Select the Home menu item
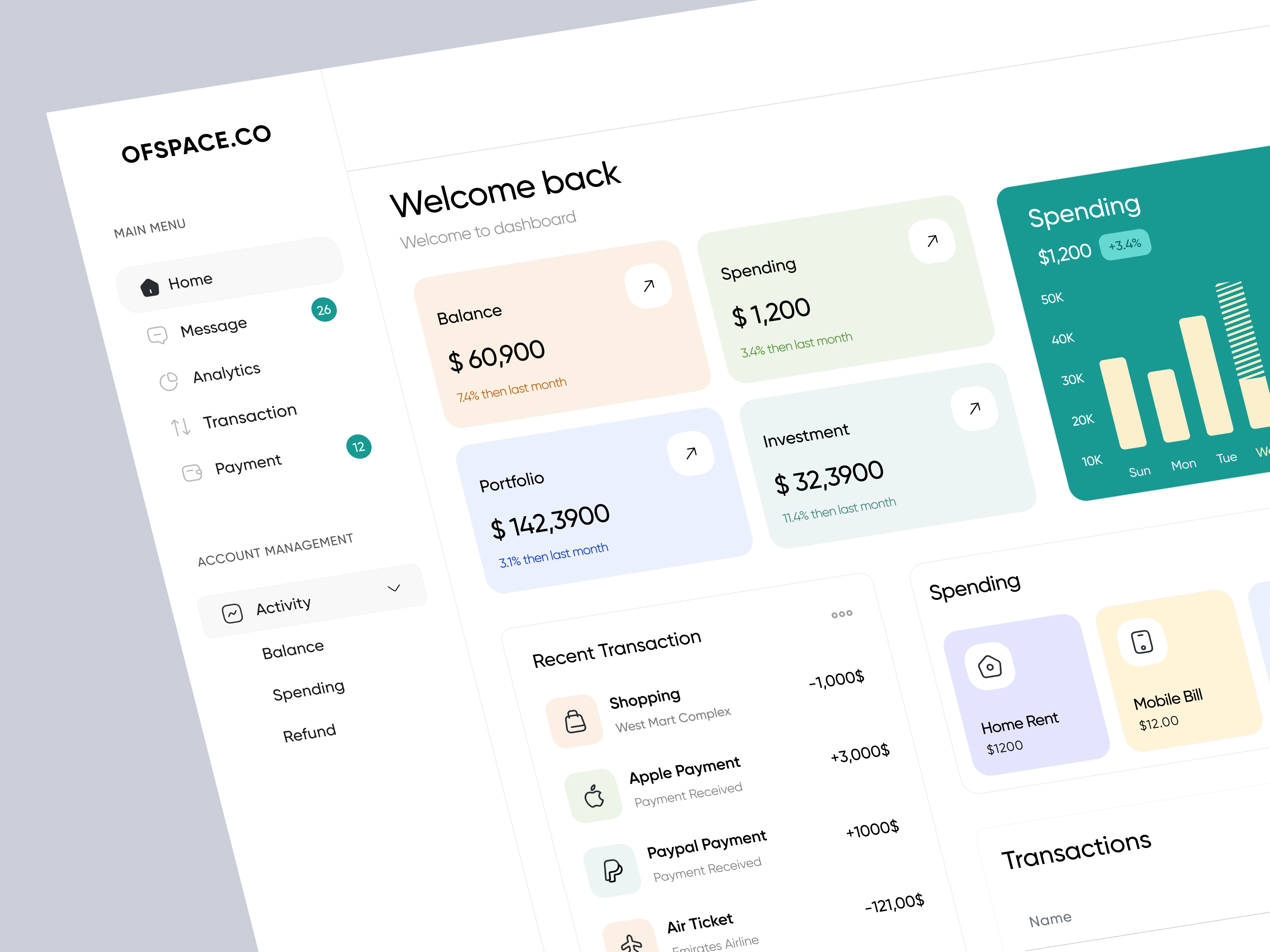1270x952 pixels. click(190, 281)
